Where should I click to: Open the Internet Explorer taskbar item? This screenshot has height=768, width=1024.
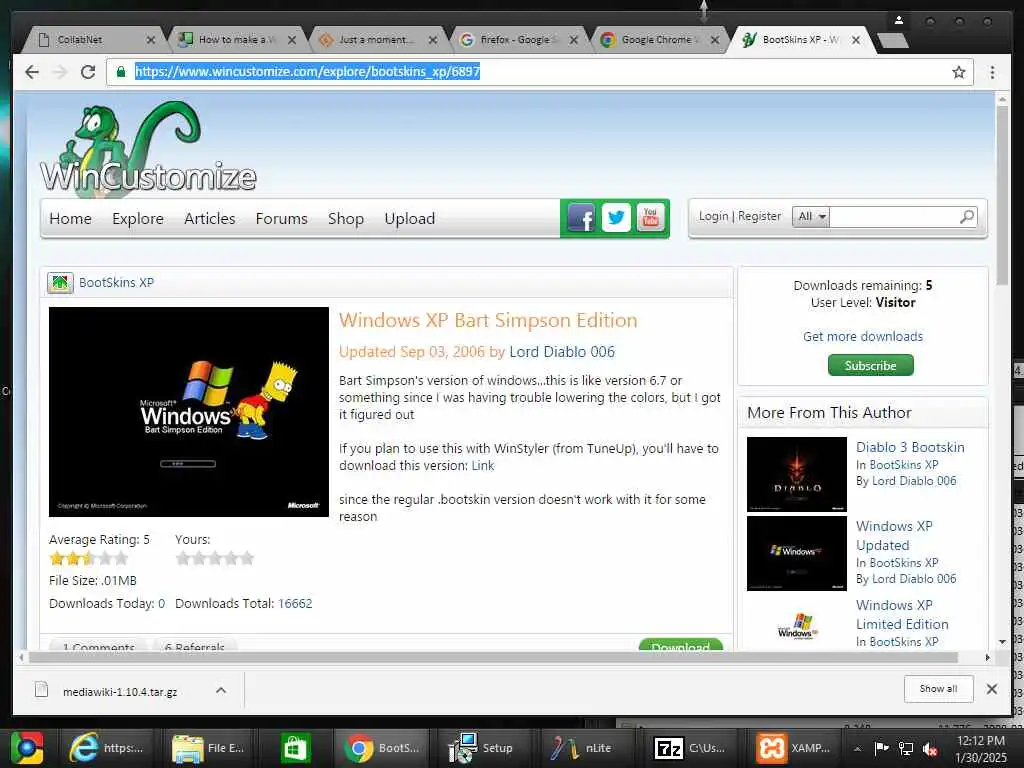(x=107, y=748)
